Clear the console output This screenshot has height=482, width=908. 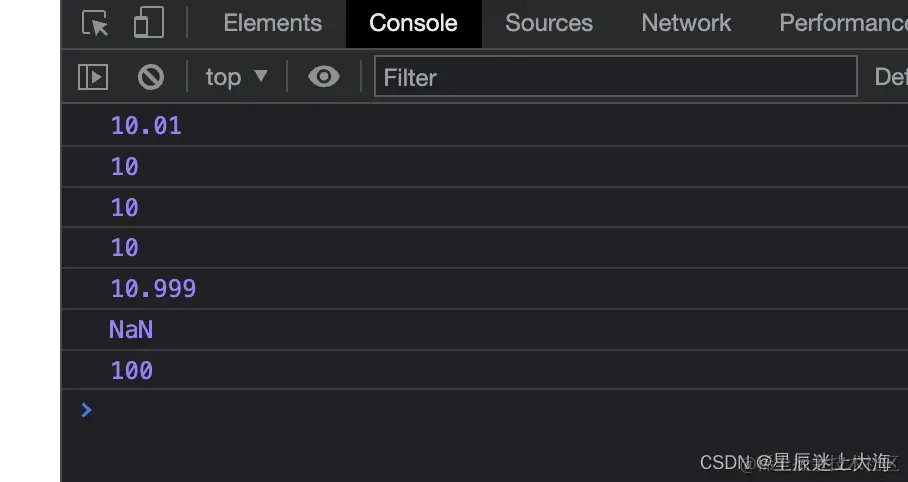coord(151,77)
